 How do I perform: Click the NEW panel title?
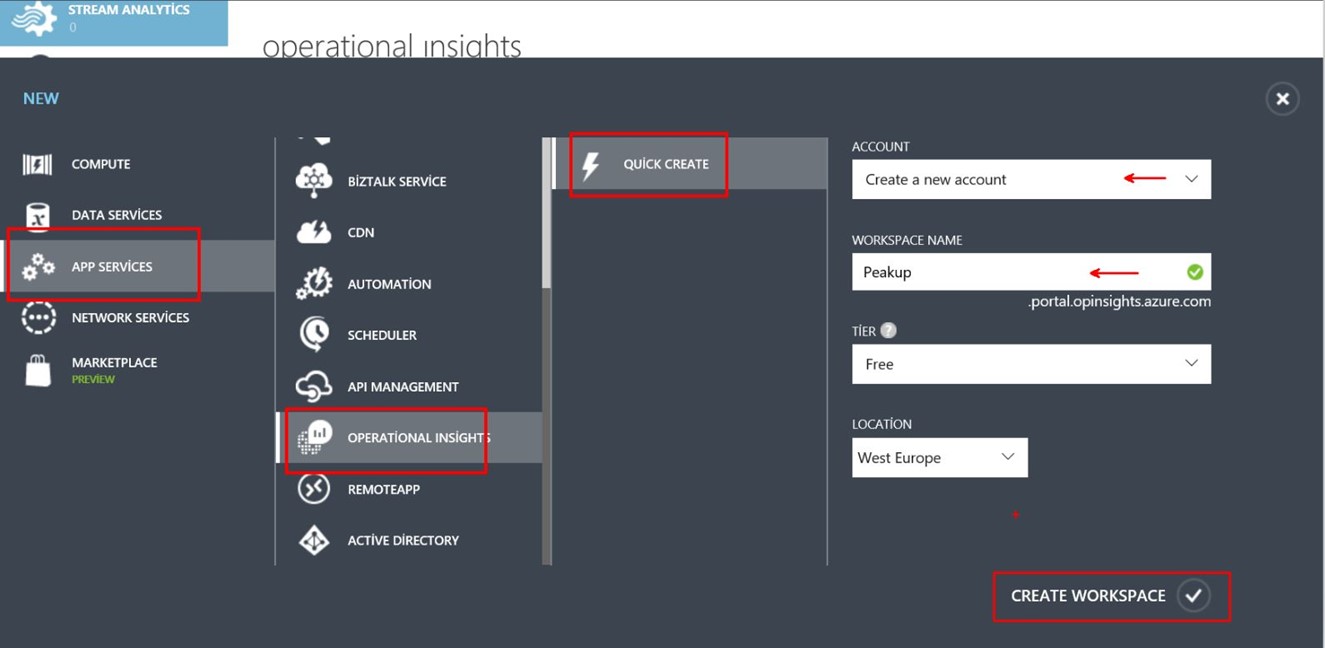pos(41,99)
